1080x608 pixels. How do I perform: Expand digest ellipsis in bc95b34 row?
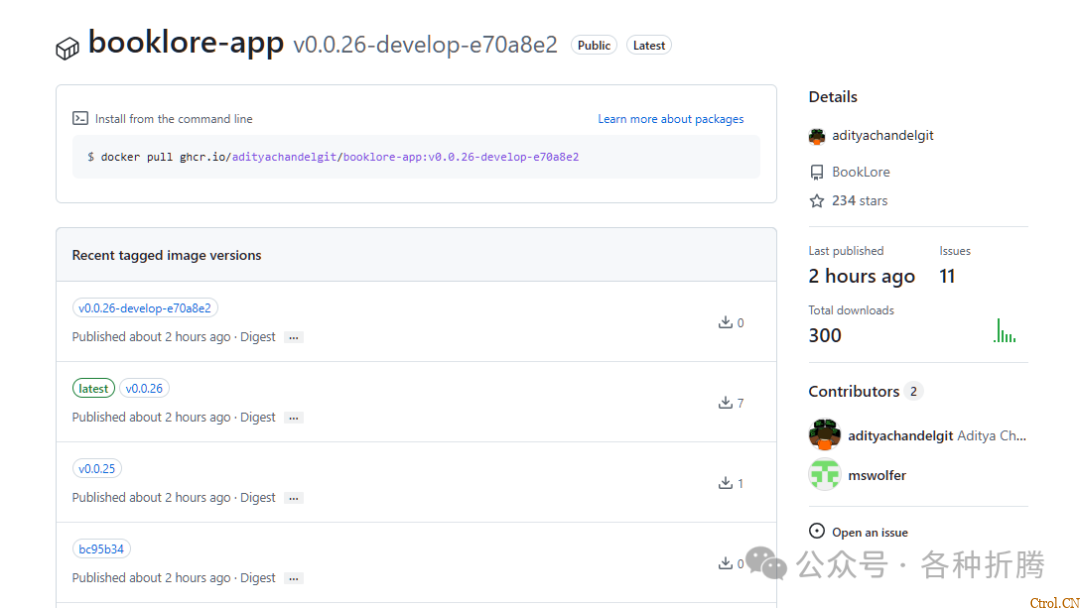tap(293, 578)
